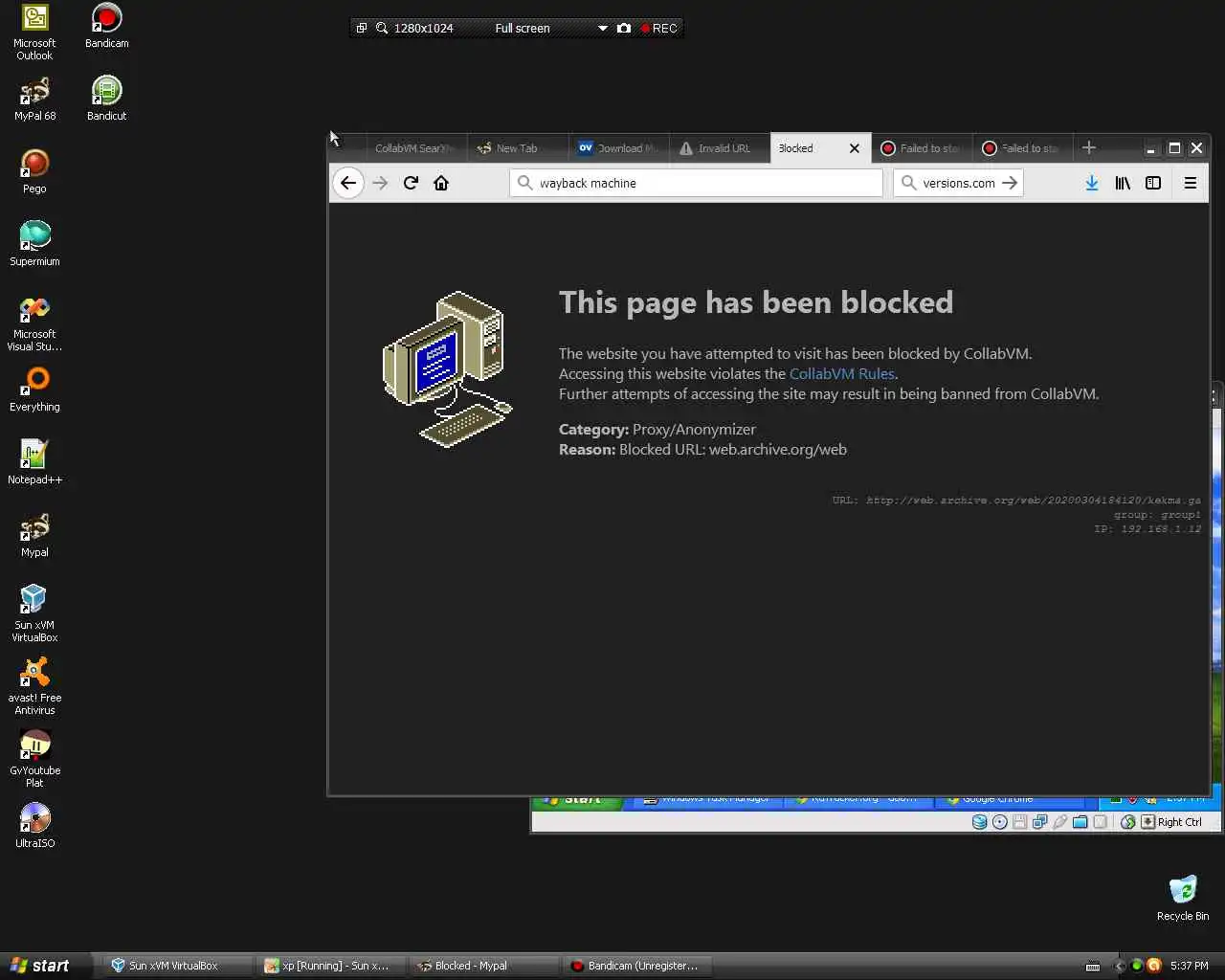Select the MyPal 68 desktop icon
This screenshot has height=980, width=1225.
[x=34, y=99]
